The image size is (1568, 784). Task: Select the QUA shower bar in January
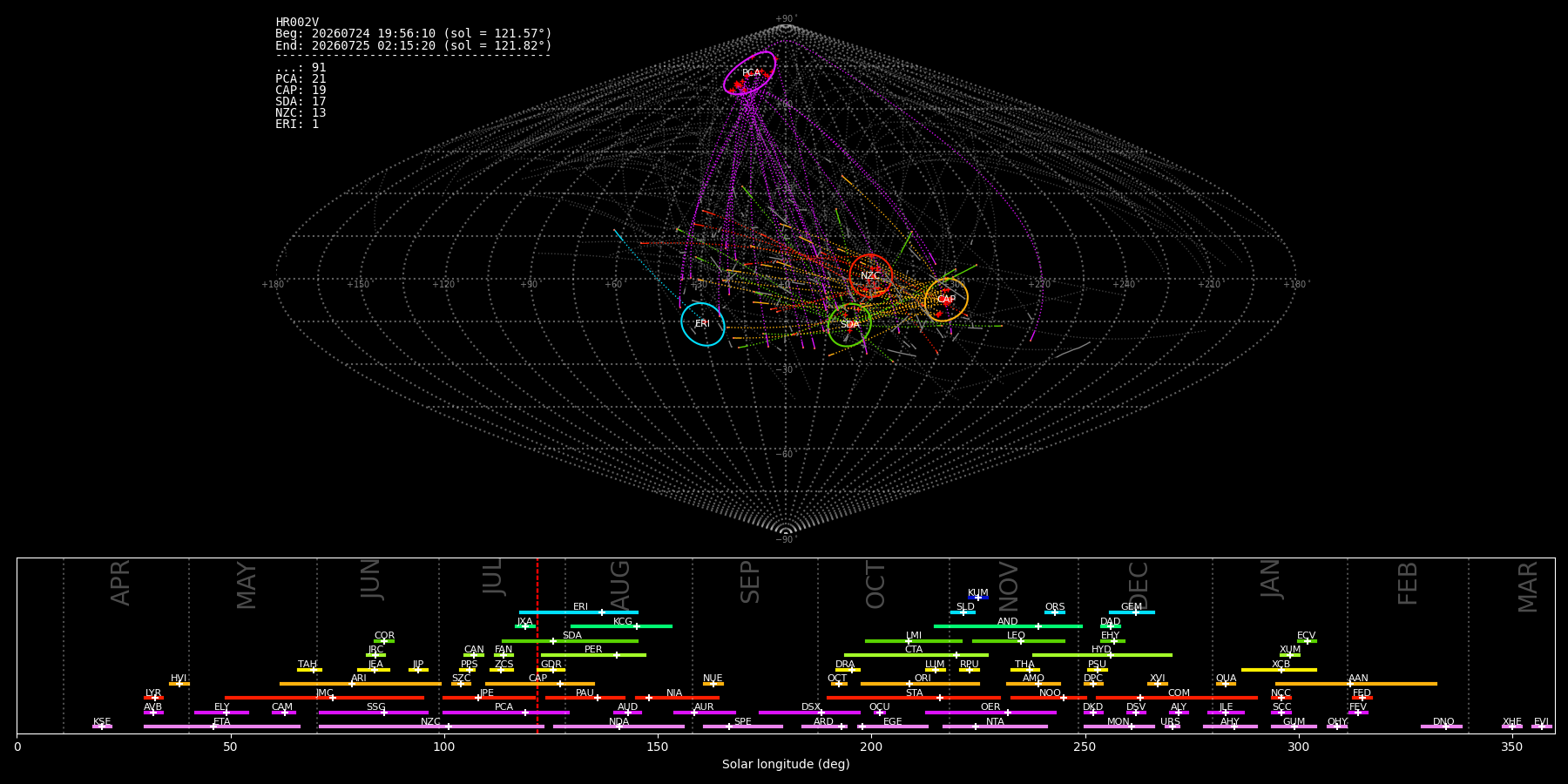[1226, 684]
